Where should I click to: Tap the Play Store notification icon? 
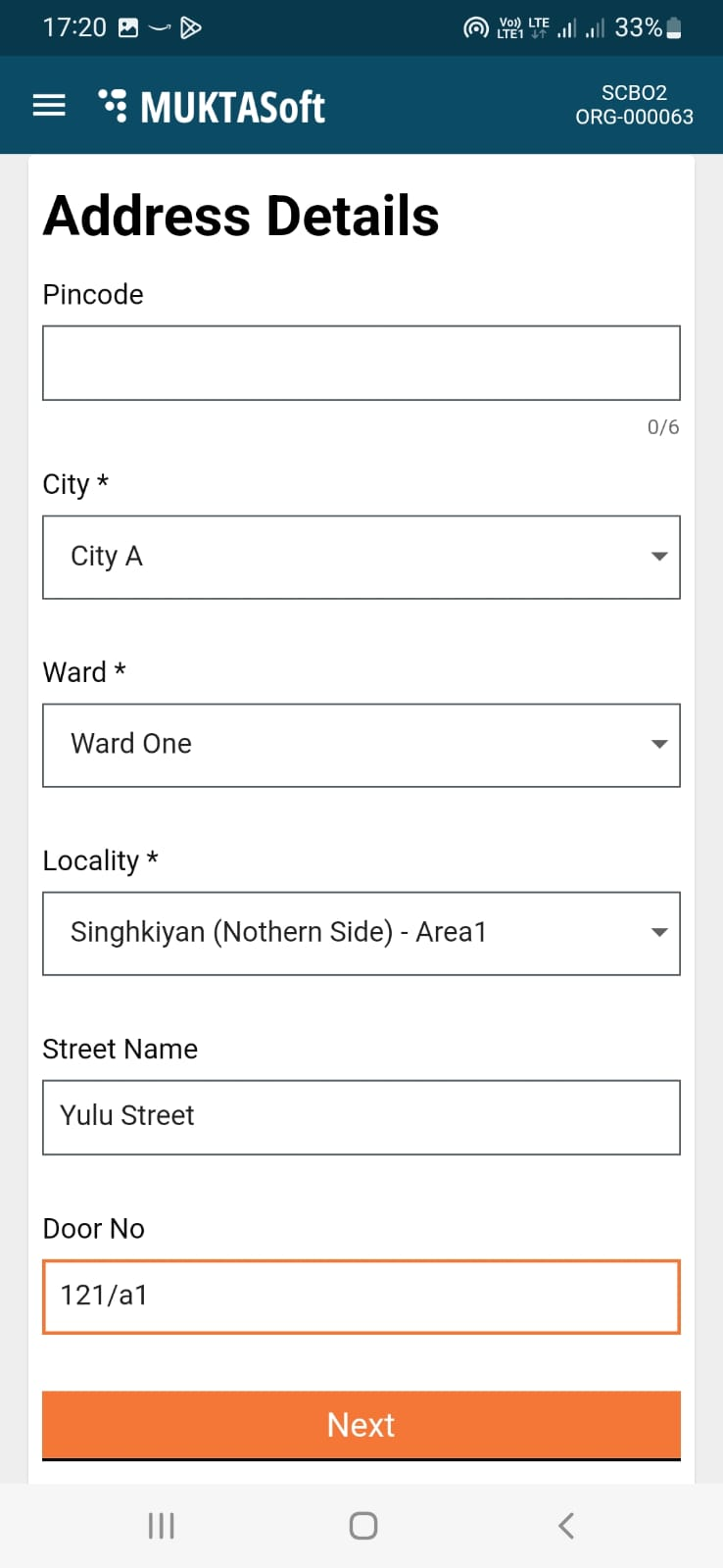[x=192, y=27]
